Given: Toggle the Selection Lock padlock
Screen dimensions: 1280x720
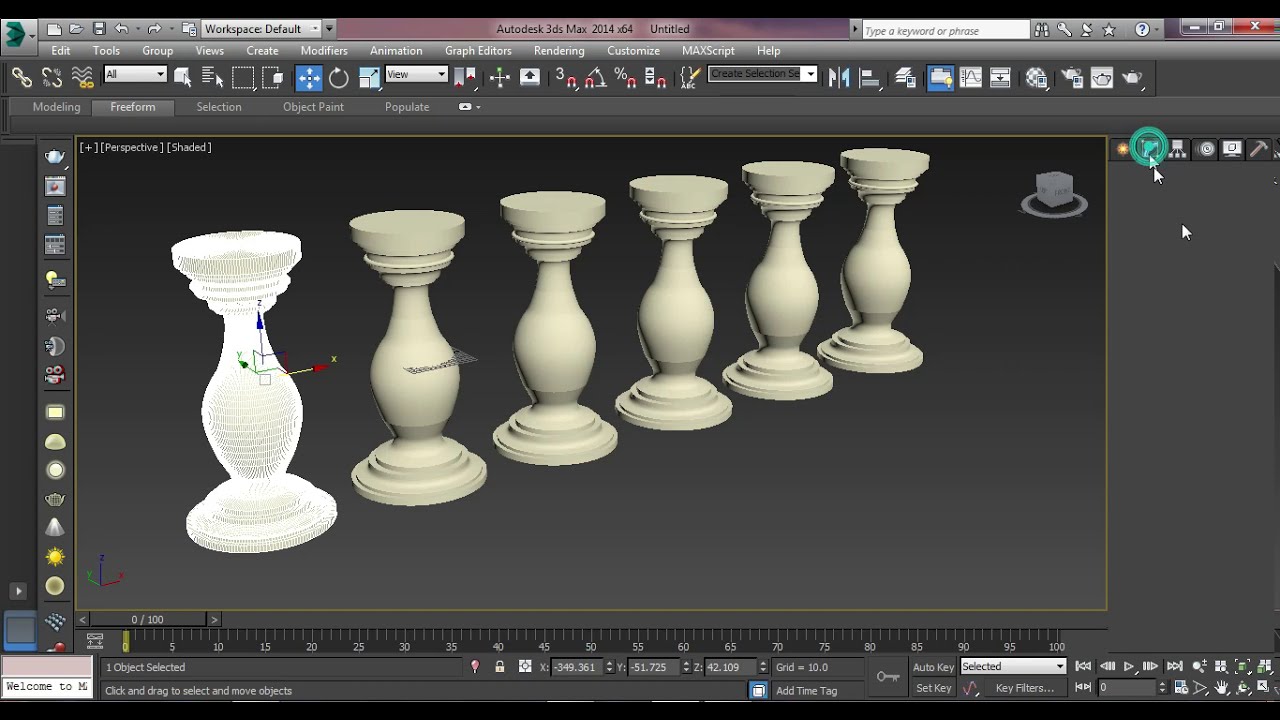Looking at the screenshot, I should point(500,667).
